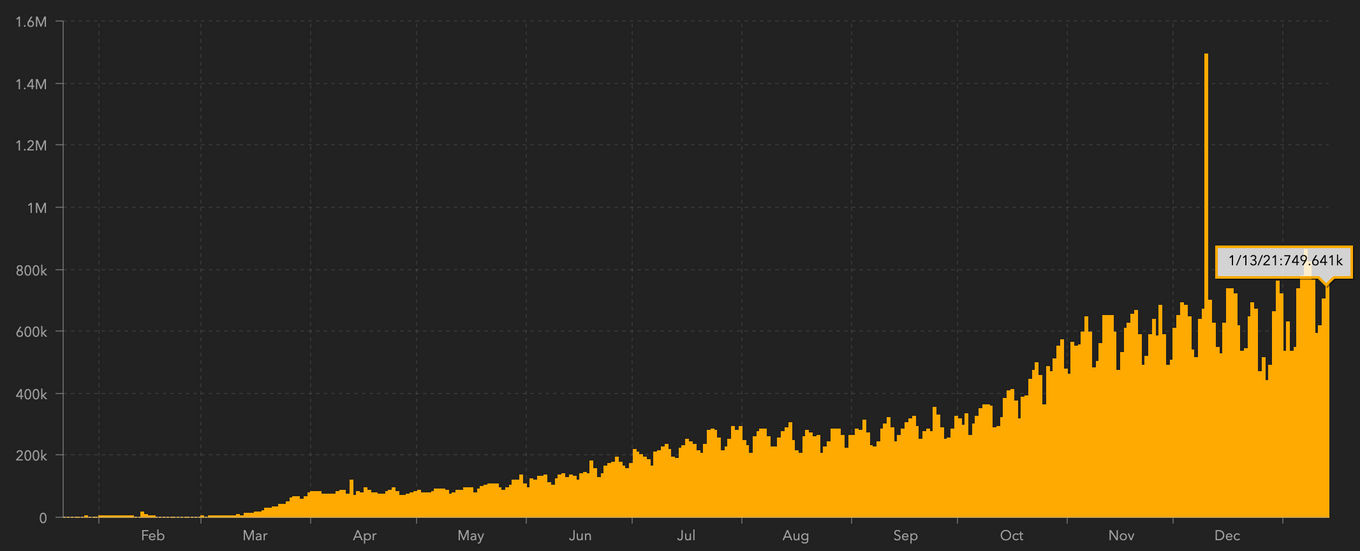Click the tall spike bar reaching 1.4M
Viewport: 1360px width, 551px height.
click(1206, 285)
